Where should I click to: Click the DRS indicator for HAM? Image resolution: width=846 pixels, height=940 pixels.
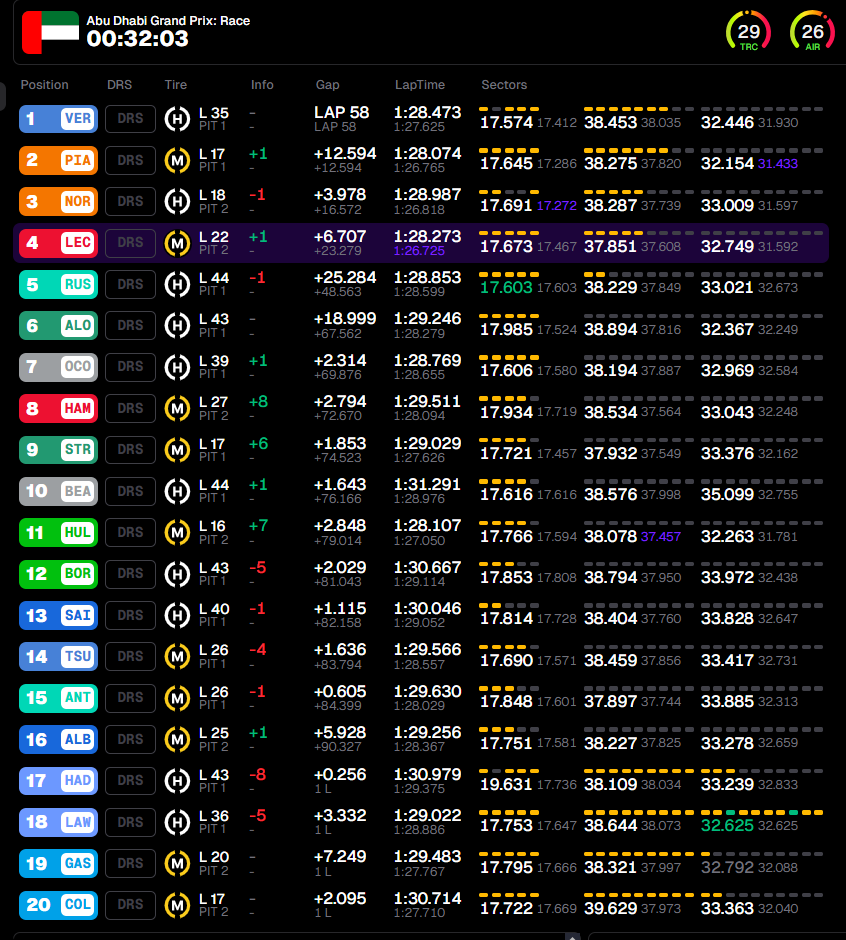coord(130,408)
